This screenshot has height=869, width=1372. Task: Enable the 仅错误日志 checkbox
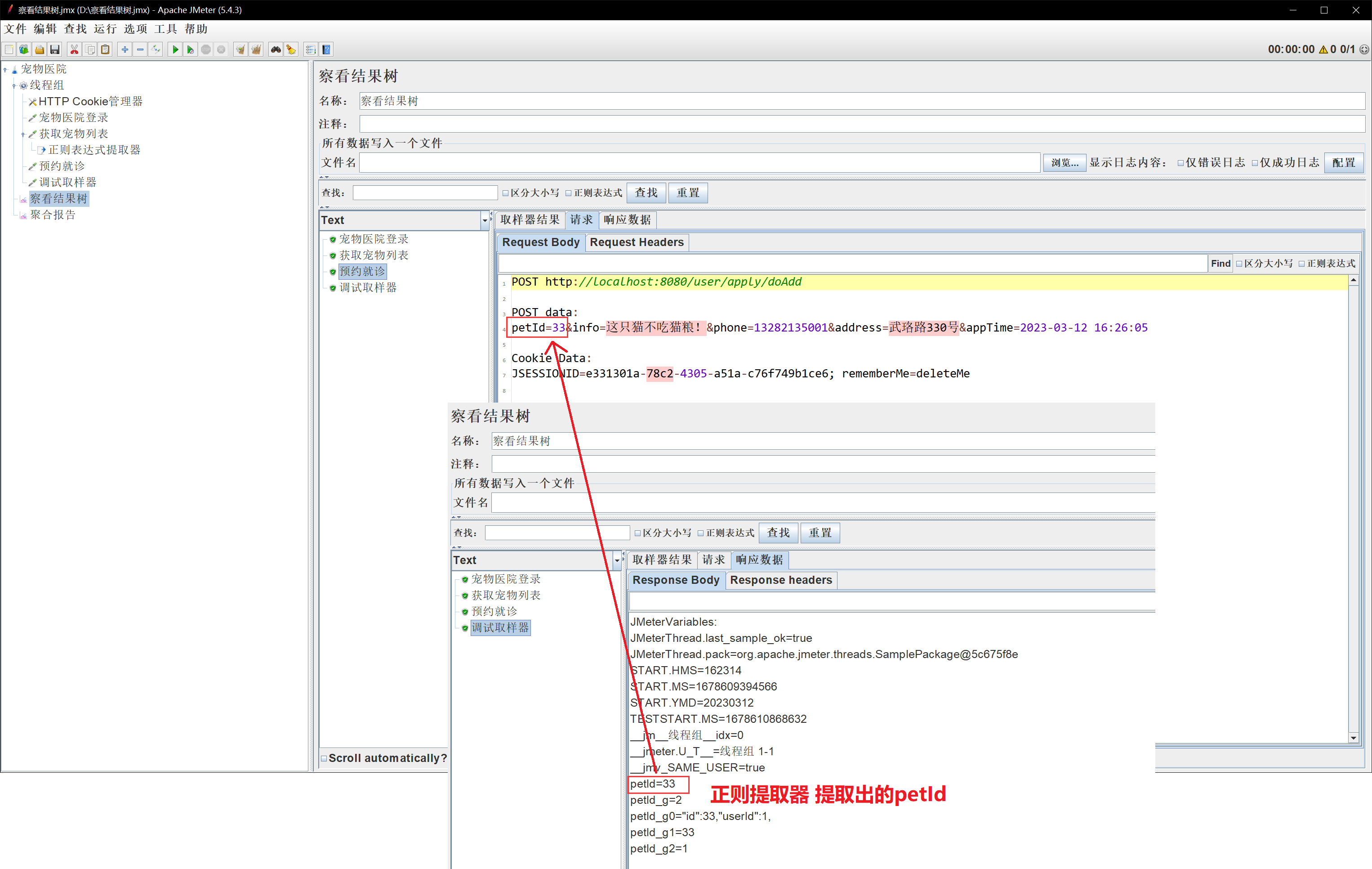click(x=1180, y=163)
